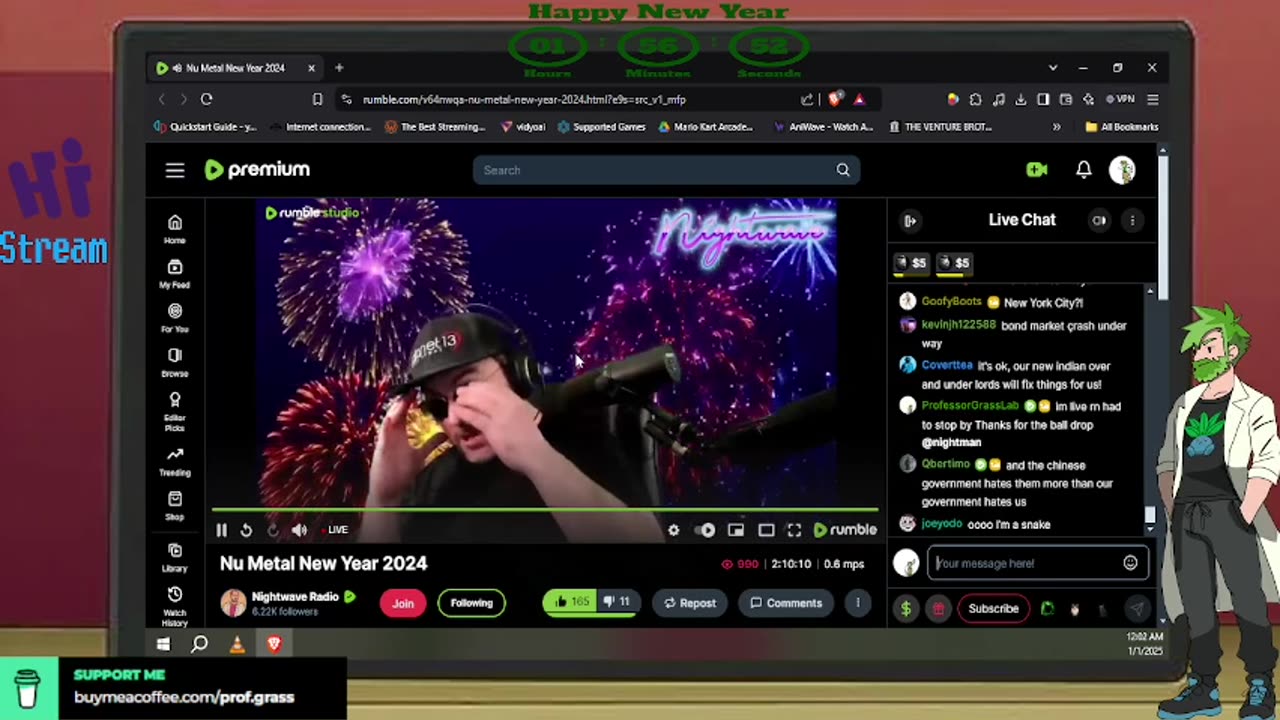Screen dimensions: 1280x720
Task: Click the search magnifier icon
Action: [x=843, y=170]
